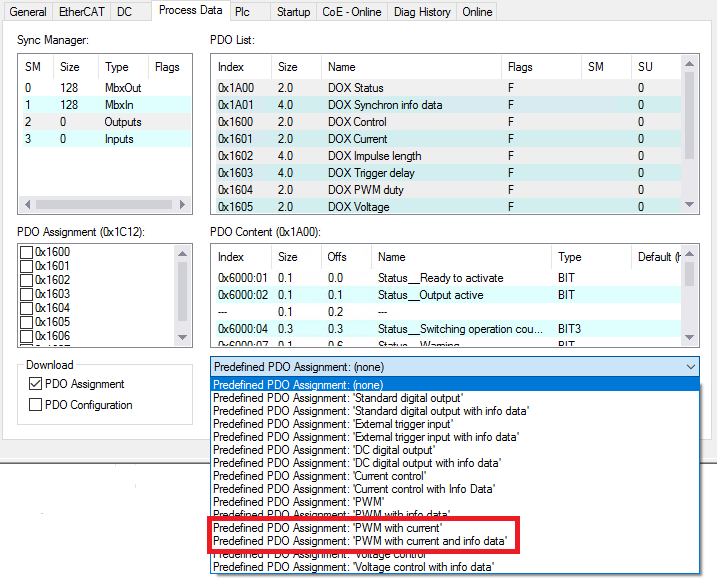
Task: Sort PDO List by Name column header
Action: pyautogui.click(x=412, y=67)
